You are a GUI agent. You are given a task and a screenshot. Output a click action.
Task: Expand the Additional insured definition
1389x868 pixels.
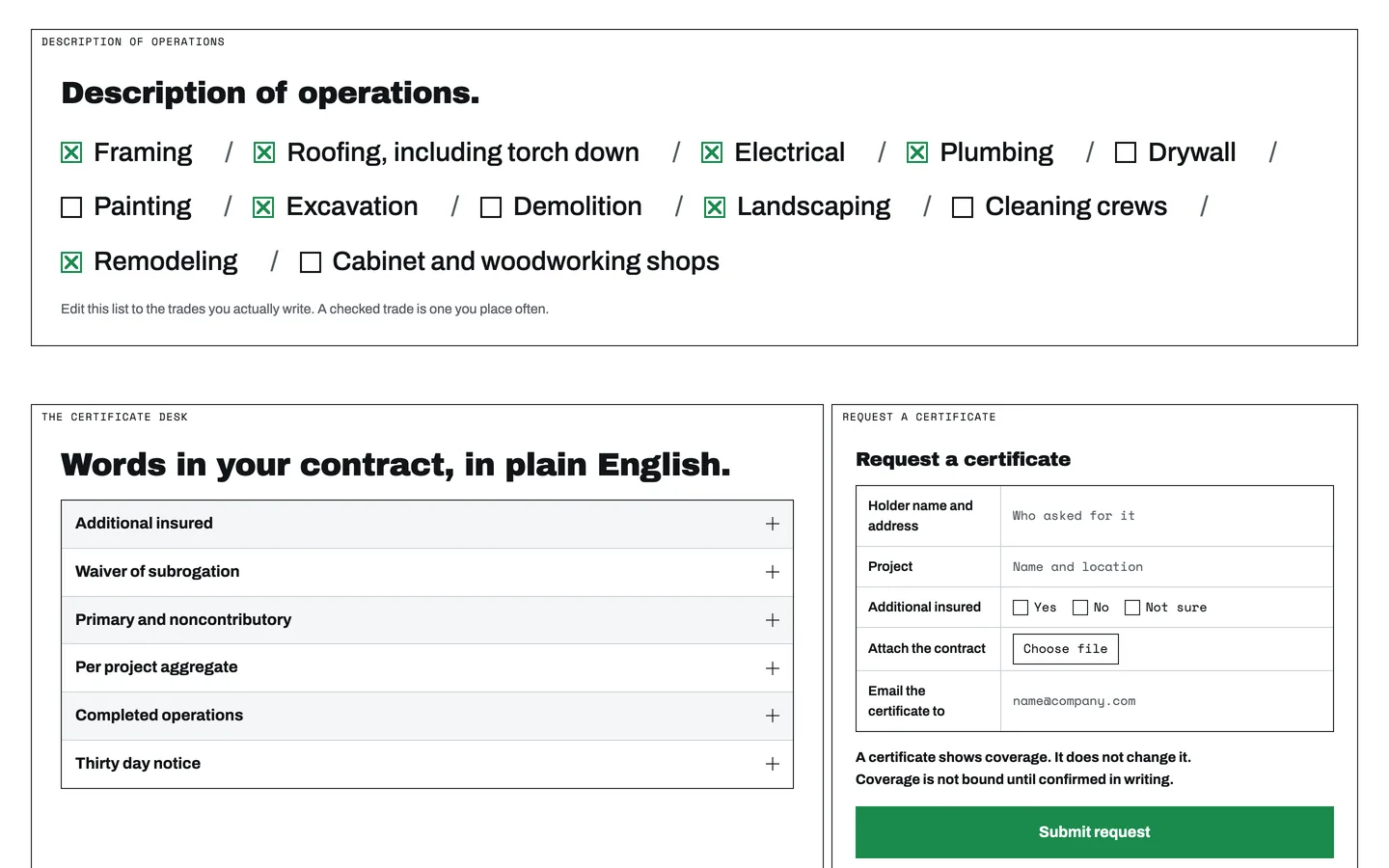427,524
